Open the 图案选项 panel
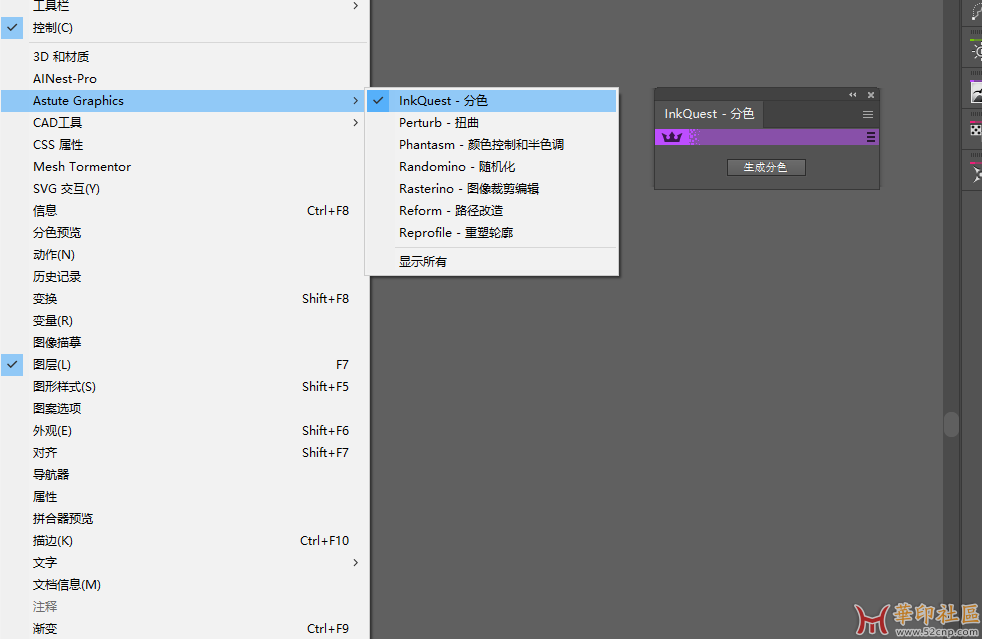 pyautogui.click(x=184, y=408)
